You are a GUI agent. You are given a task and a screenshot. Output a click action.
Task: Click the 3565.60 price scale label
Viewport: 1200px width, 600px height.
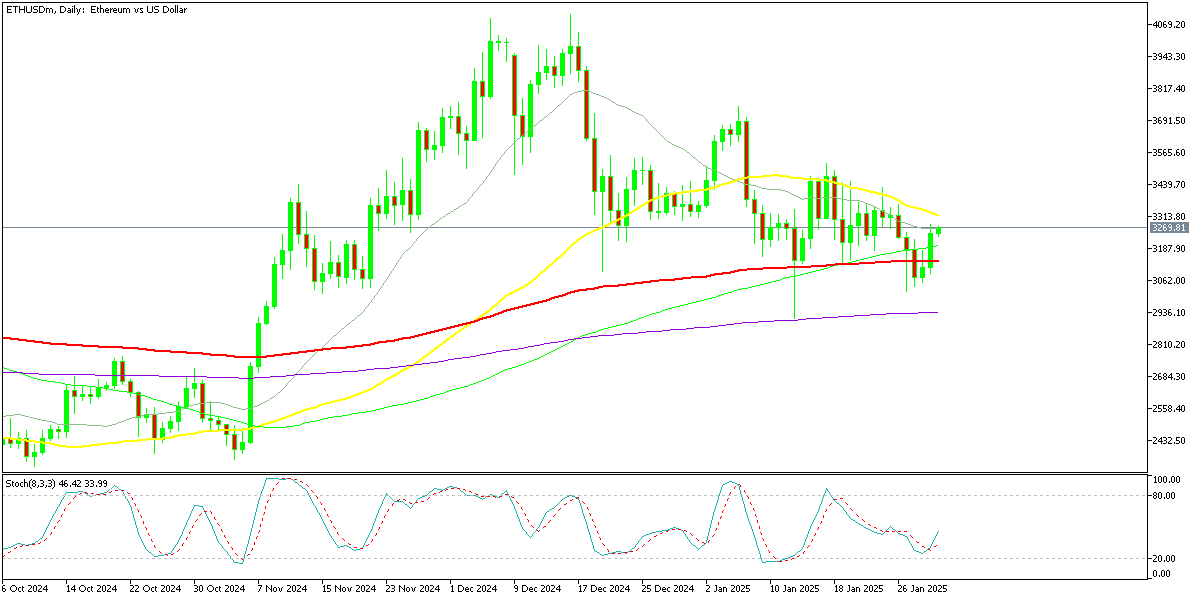pyautogui.click(x=1168, y=152)
